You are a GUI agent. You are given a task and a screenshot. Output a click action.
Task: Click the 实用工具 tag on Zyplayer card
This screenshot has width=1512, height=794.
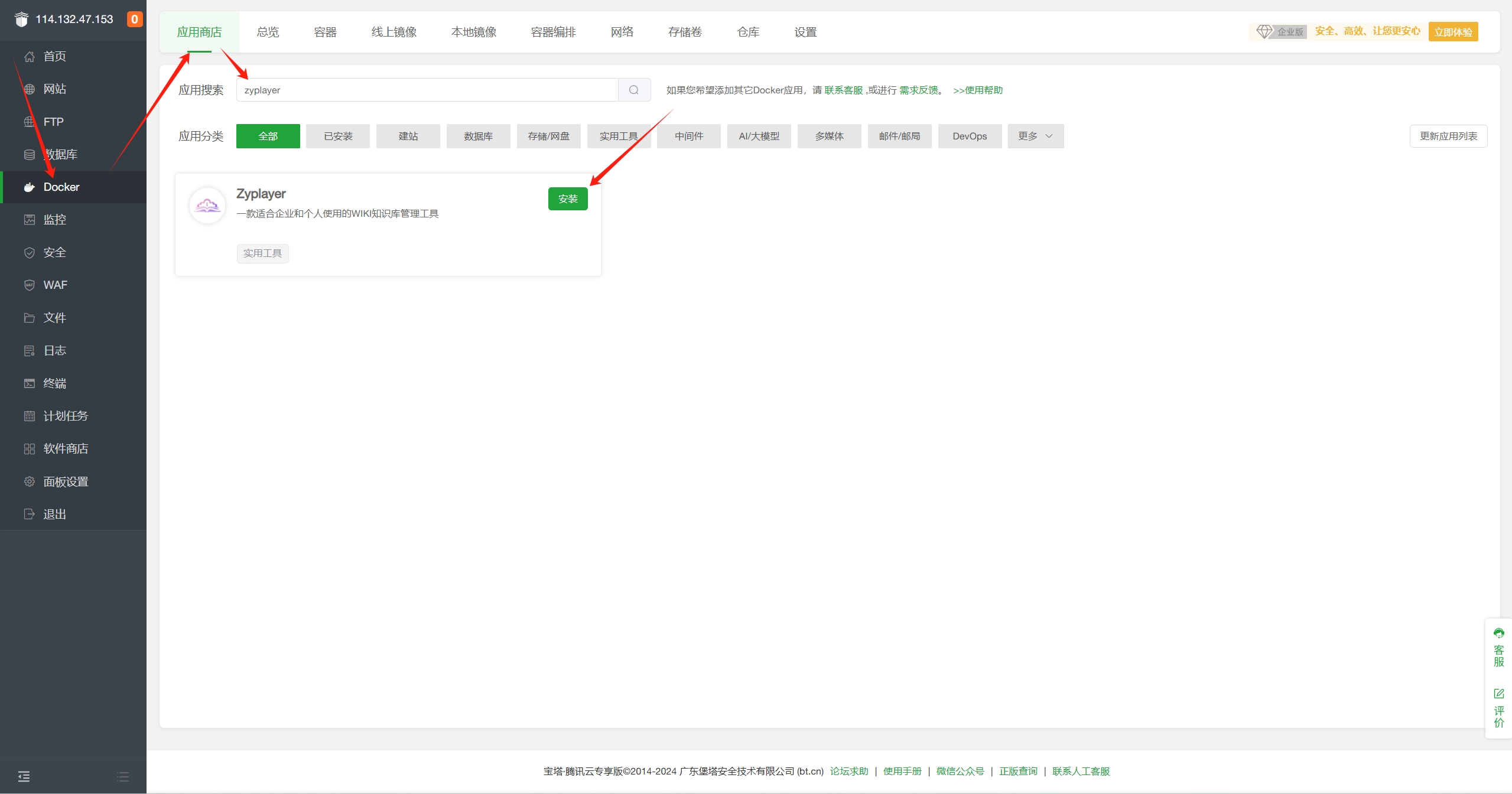coord(262,253)
